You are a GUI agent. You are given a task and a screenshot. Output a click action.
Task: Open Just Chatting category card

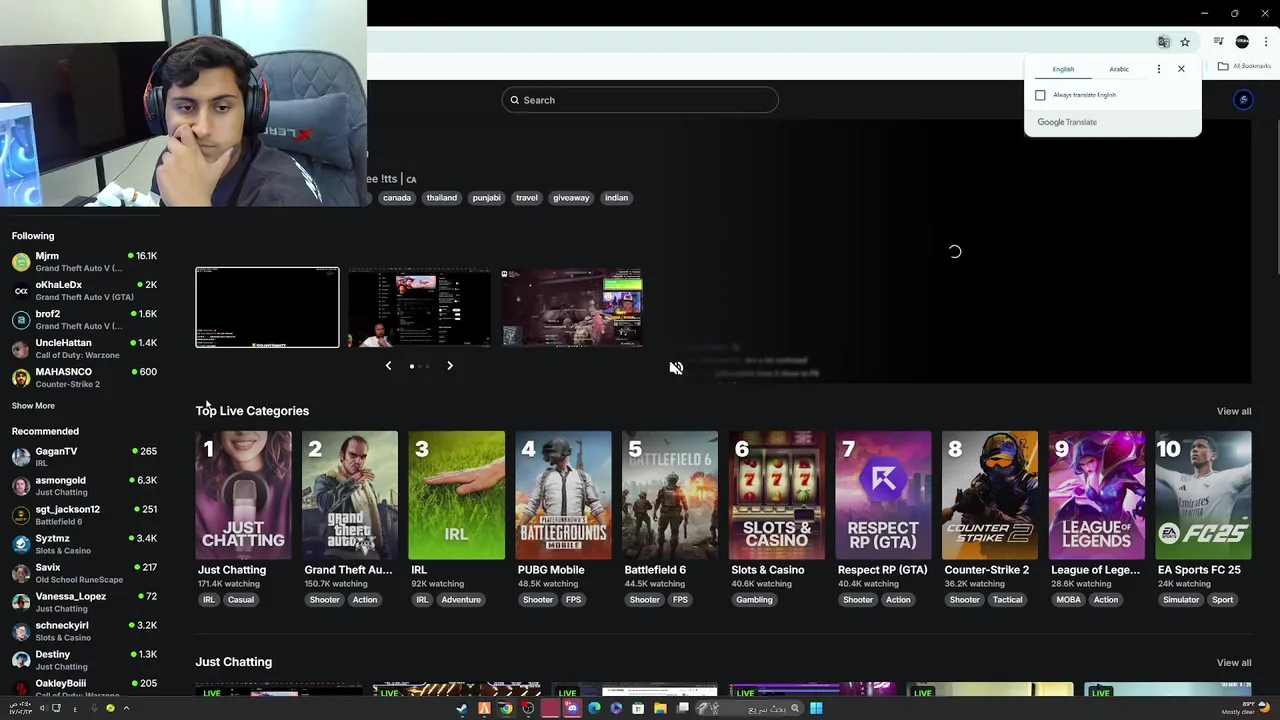coord(243,495)
